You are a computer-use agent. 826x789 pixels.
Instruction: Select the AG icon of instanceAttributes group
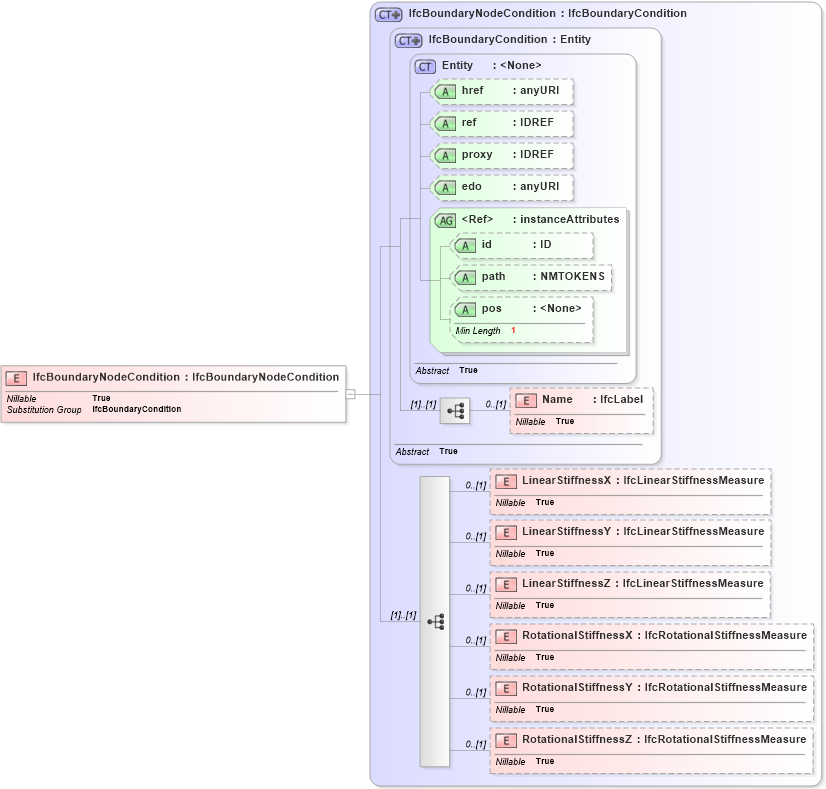coord(446,219)
